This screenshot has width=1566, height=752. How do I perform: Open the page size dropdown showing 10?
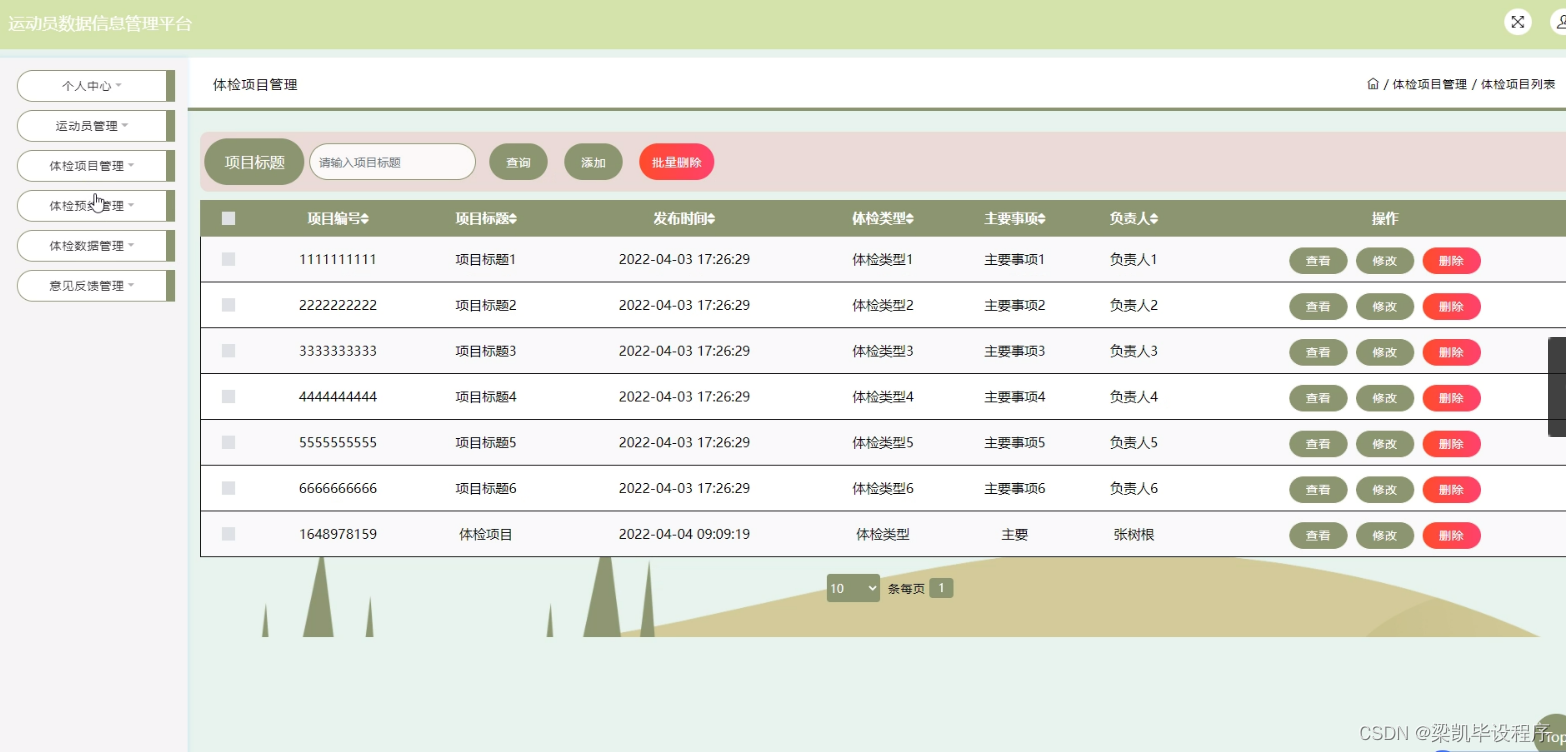pyautogui.click(x=853, y=588)
